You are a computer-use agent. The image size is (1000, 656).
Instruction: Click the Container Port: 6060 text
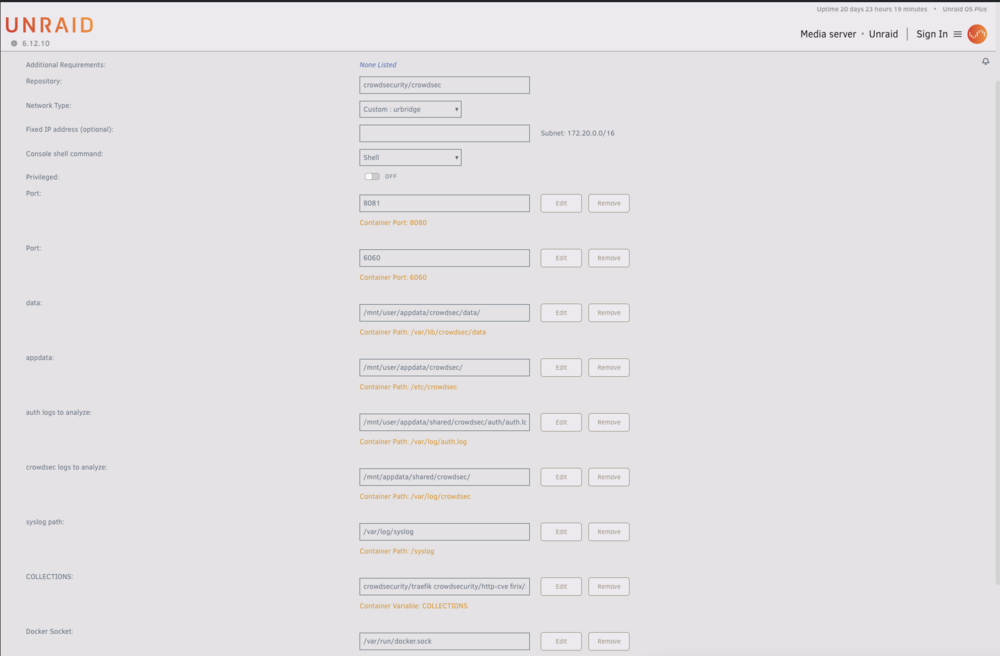tap(393, 277)
